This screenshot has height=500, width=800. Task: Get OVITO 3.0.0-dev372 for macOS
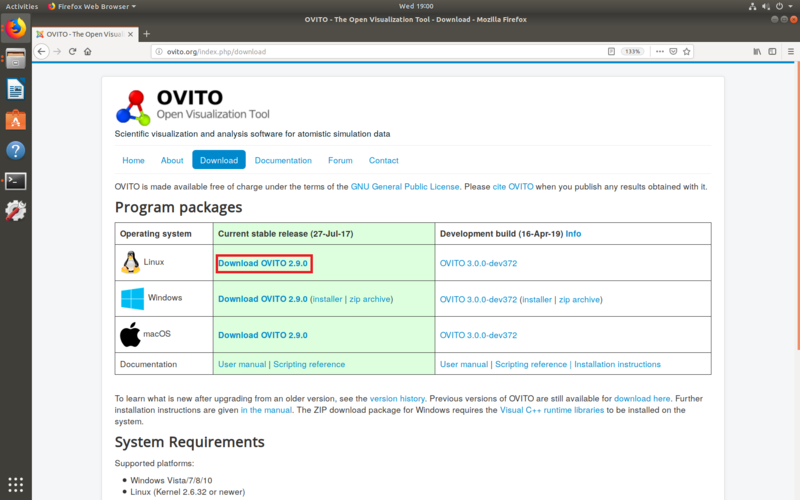478,335
